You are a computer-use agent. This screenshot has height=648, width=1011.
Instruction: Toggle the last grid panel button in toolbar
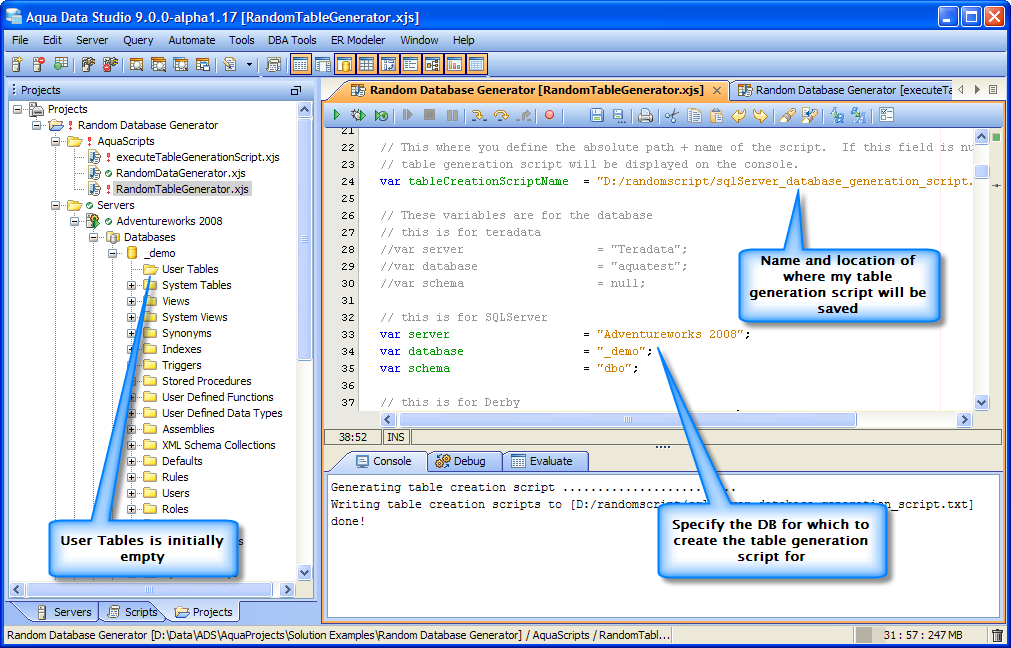tap(476, 64)
